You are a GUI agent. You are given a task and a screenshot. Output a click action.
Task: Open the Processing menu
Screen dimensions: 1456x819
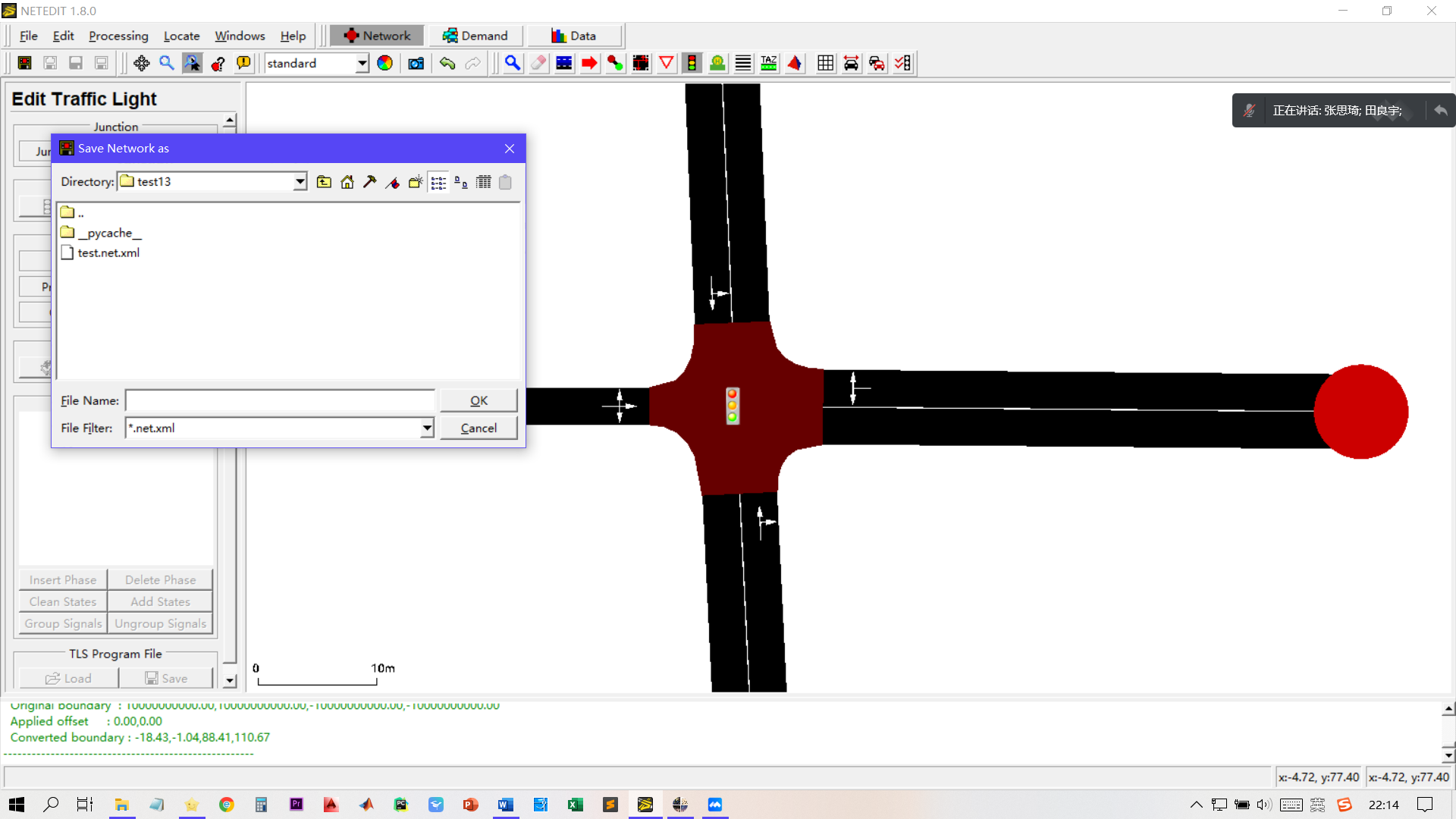pos(118,36)
